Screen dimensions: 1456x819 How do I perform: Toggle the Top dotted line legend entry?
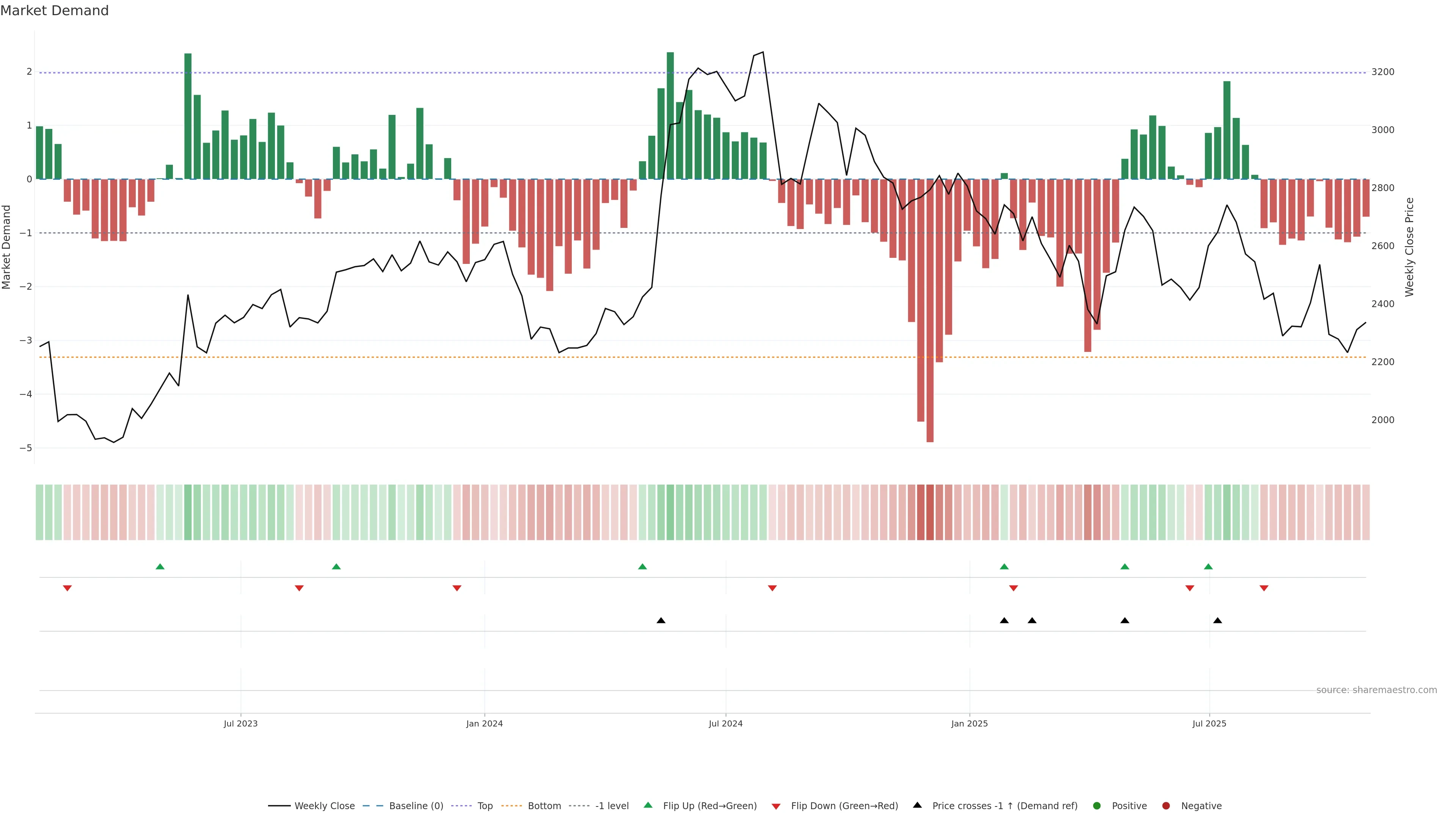pos(485,806)
